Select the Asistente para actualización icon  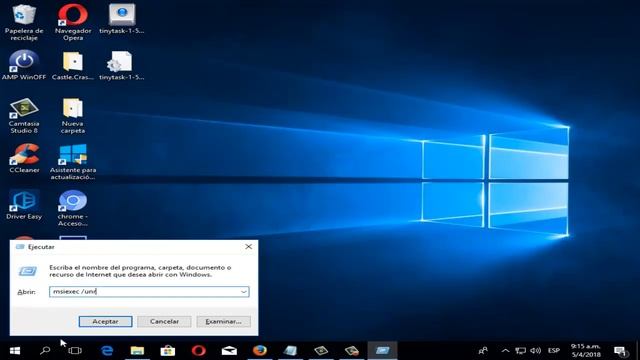pos(73,162)
